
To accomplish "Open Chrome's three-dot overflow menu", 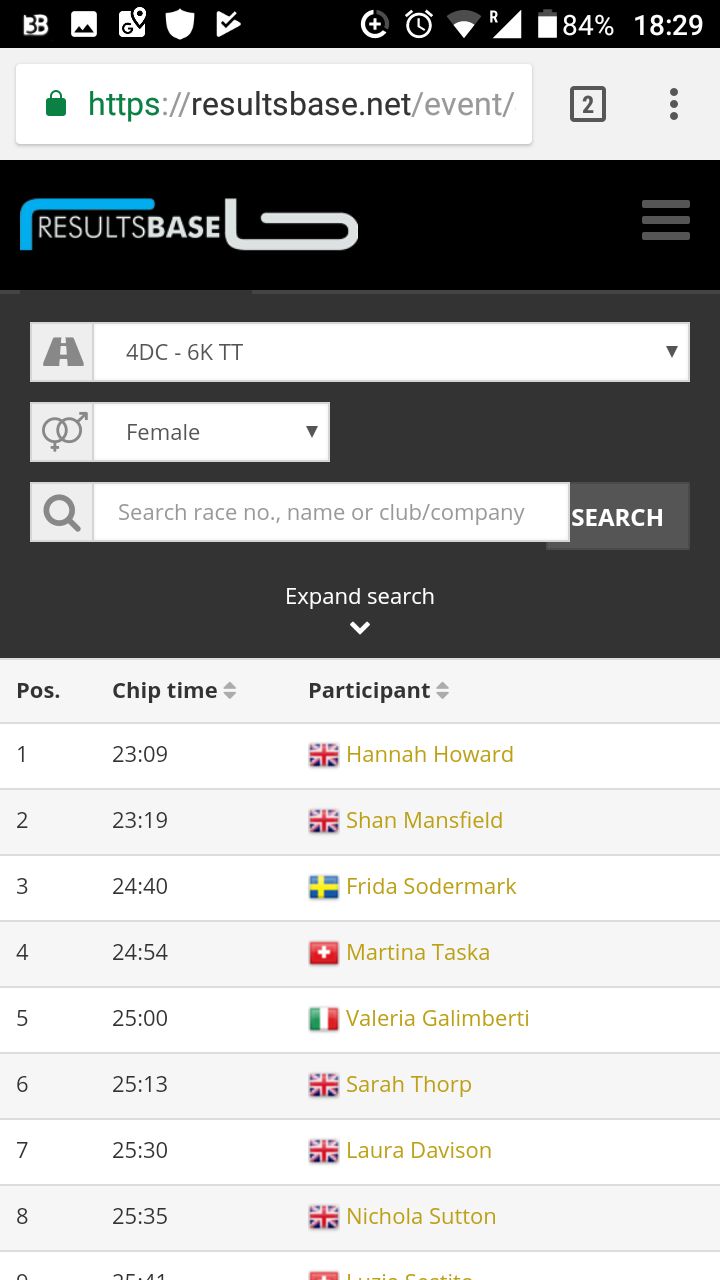I will click(x=674, y=104).
